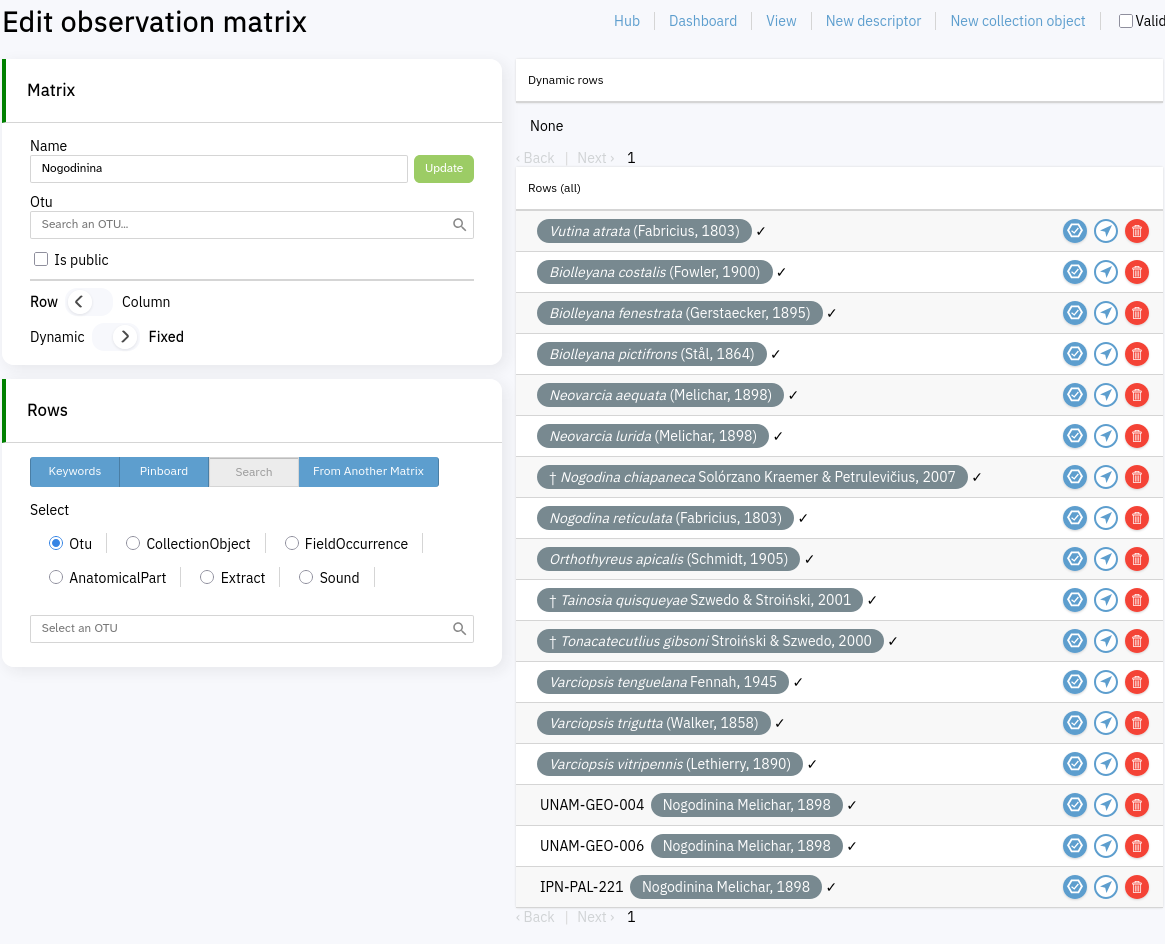Toggle the Row/Column switch
This screenshot has height=944, width=1165.
[x=89, y=302]
